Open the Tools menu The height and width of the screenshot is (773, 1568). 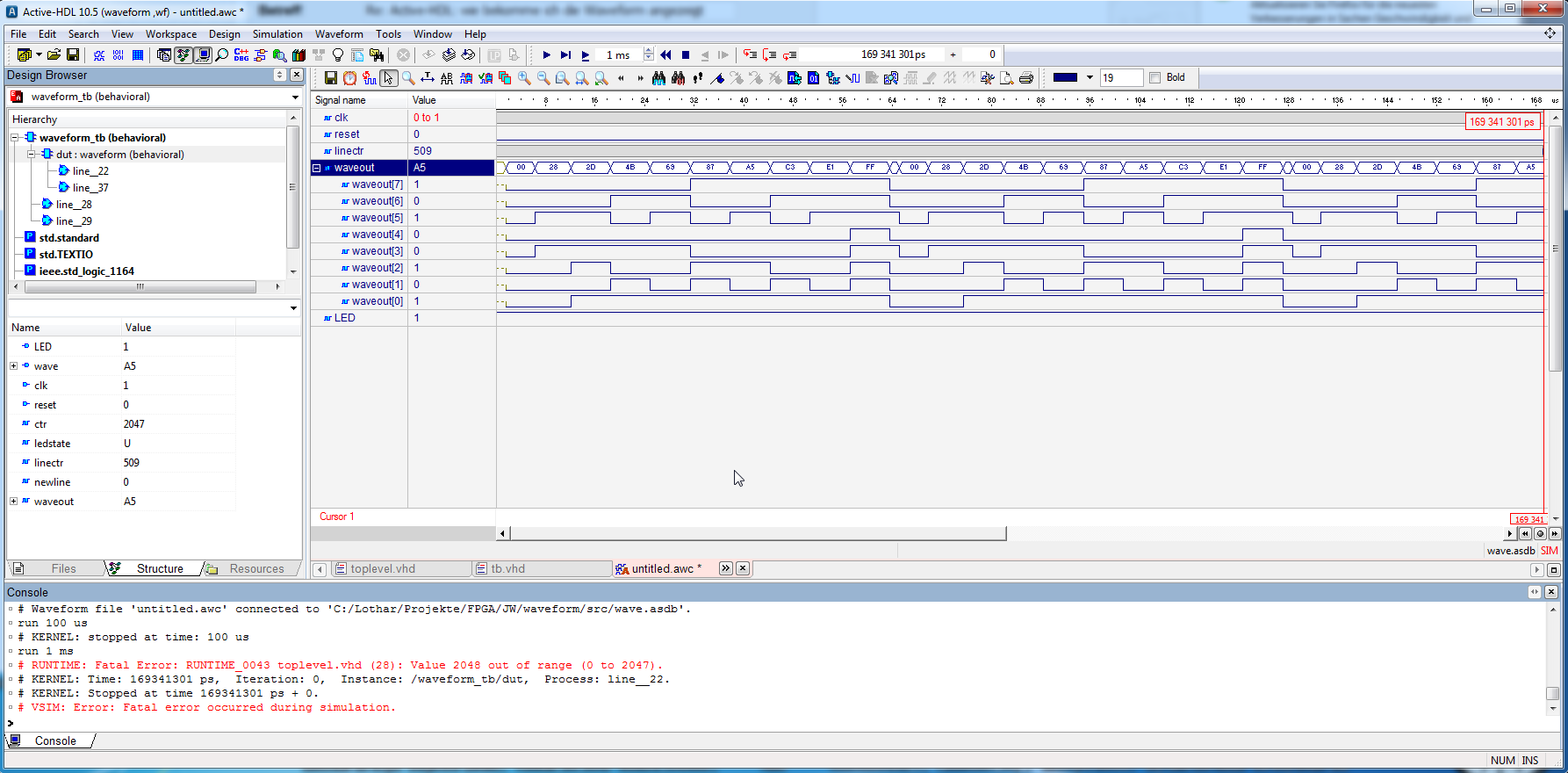(388, 34)
